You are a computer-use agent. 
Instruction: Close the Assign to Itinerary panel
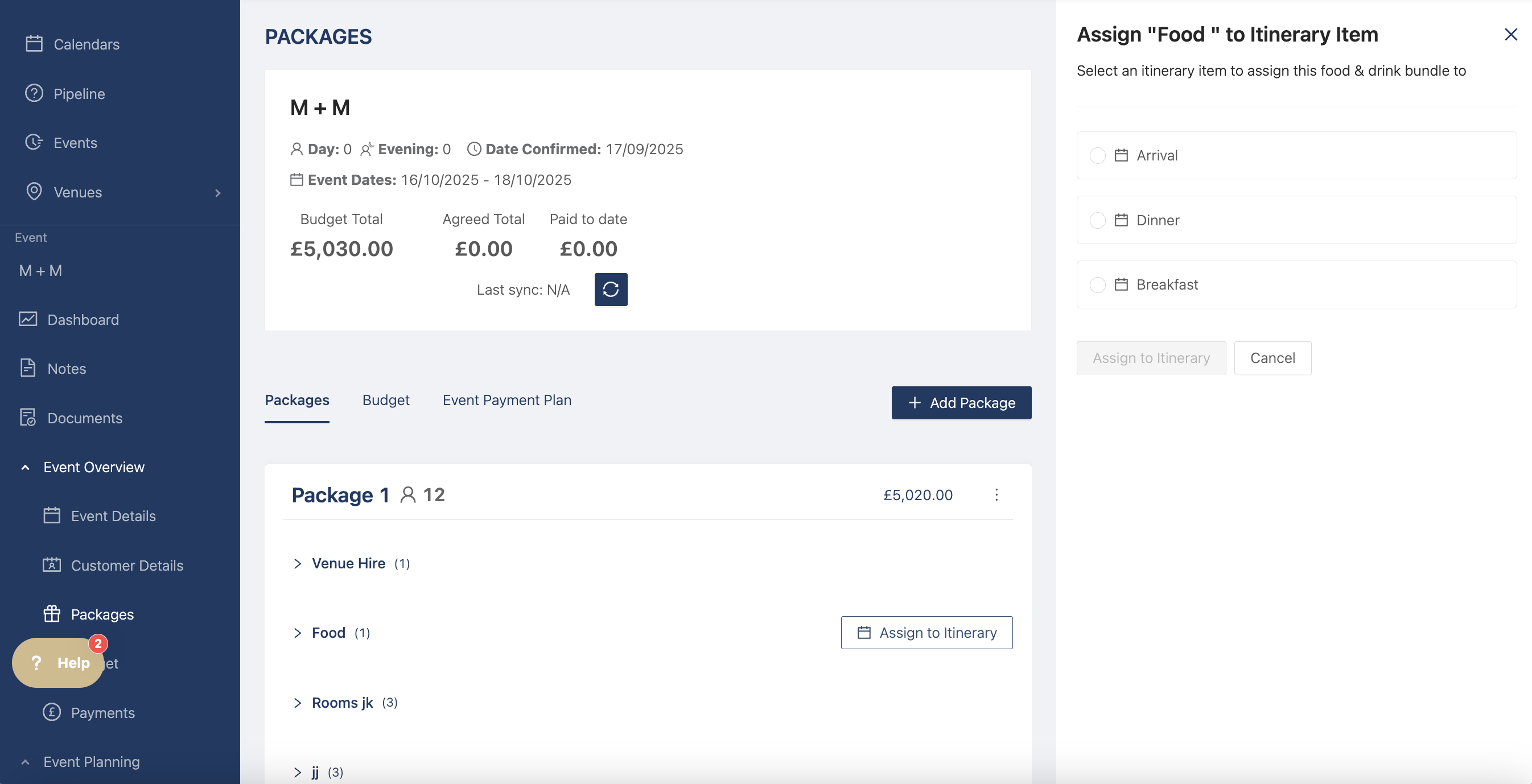coord(1510,35)
